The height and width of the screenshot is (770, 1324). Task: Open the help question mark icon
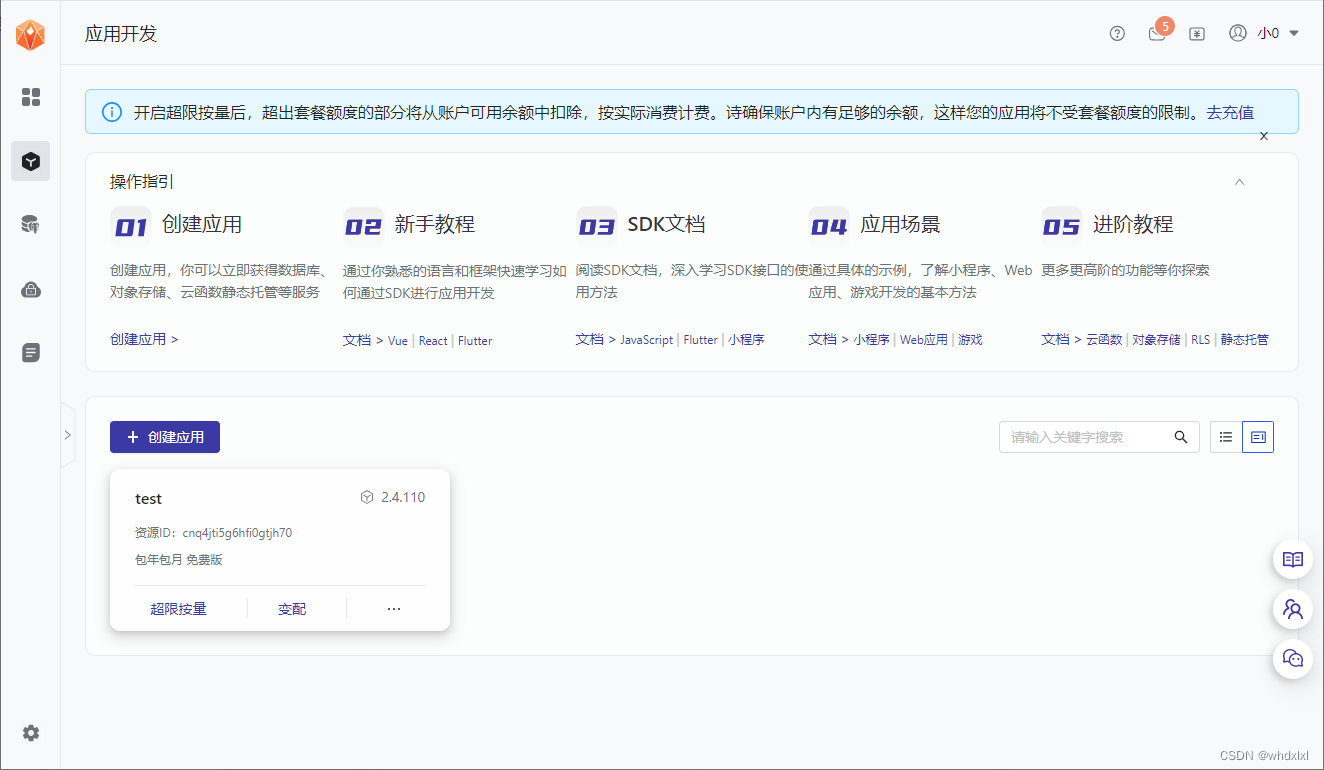1116,33
